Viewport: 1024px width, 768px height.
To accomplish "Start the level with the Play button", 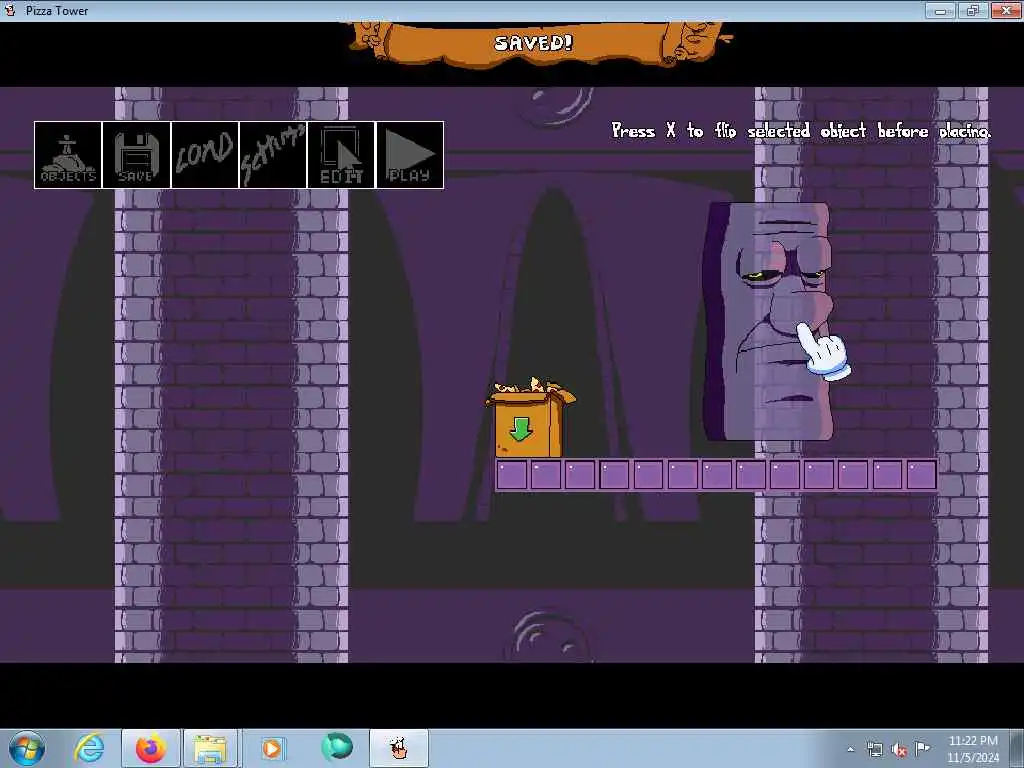I will 410,155.
